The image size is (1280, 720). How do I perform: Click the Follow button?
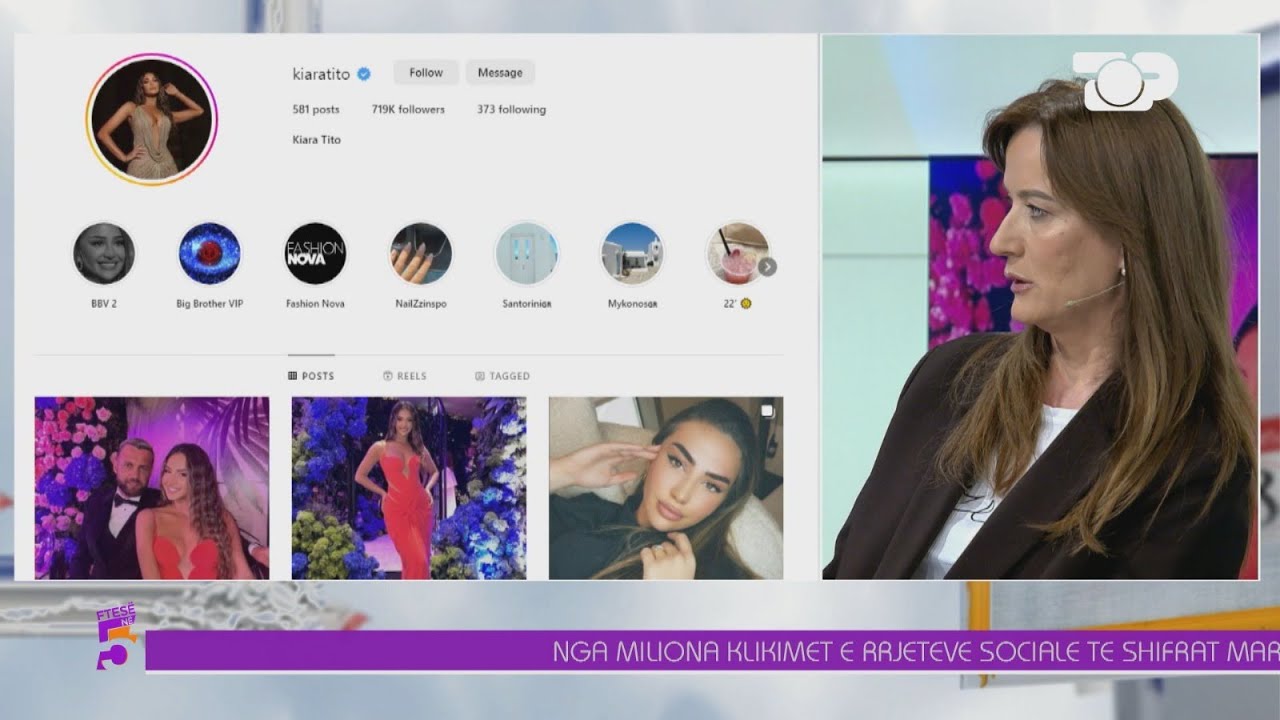tap(426, 72)
